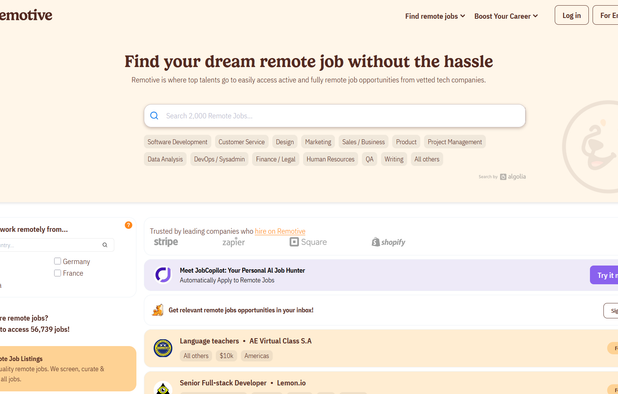
Task: Focus the Search 2,000 Remote Jobs field
Action: click(x=335, y=115)
